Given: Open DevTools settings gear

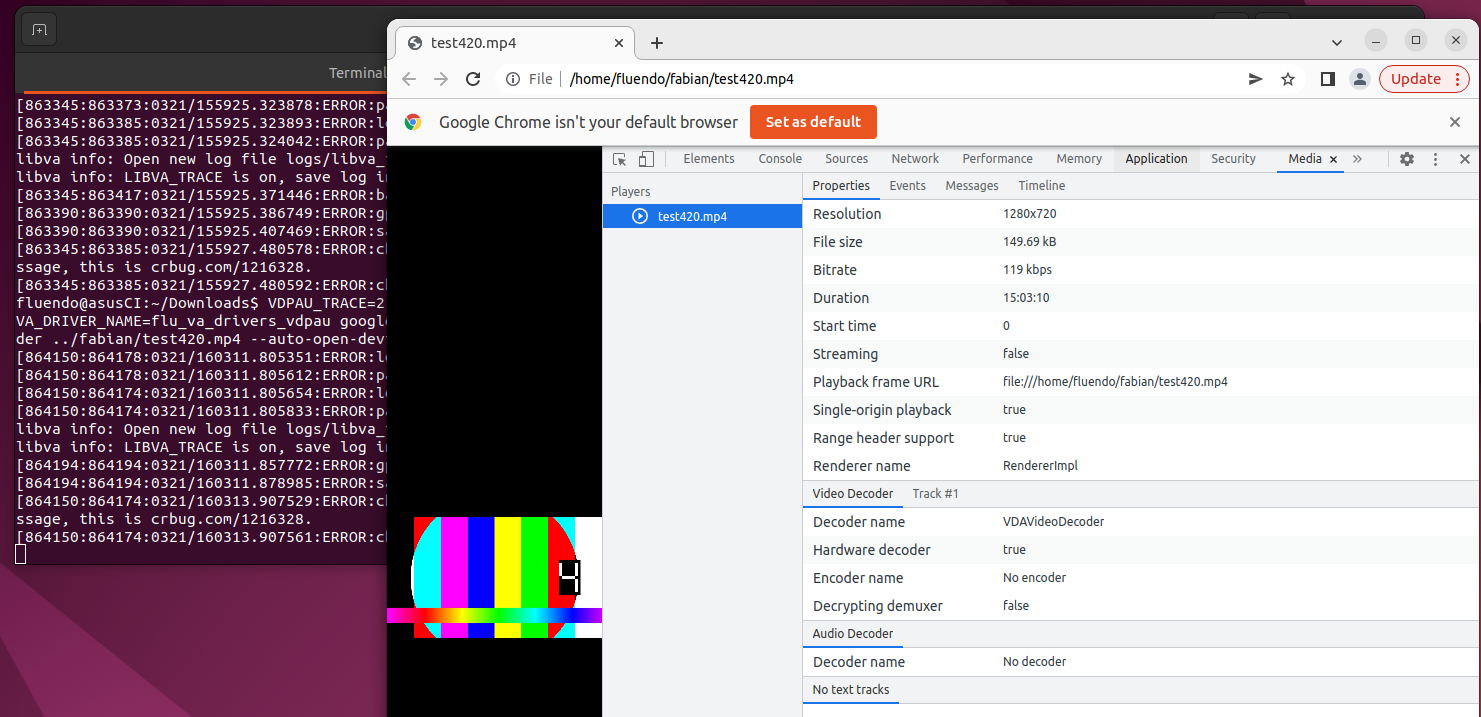Looking at the screenshot, I should [1407, 158].
